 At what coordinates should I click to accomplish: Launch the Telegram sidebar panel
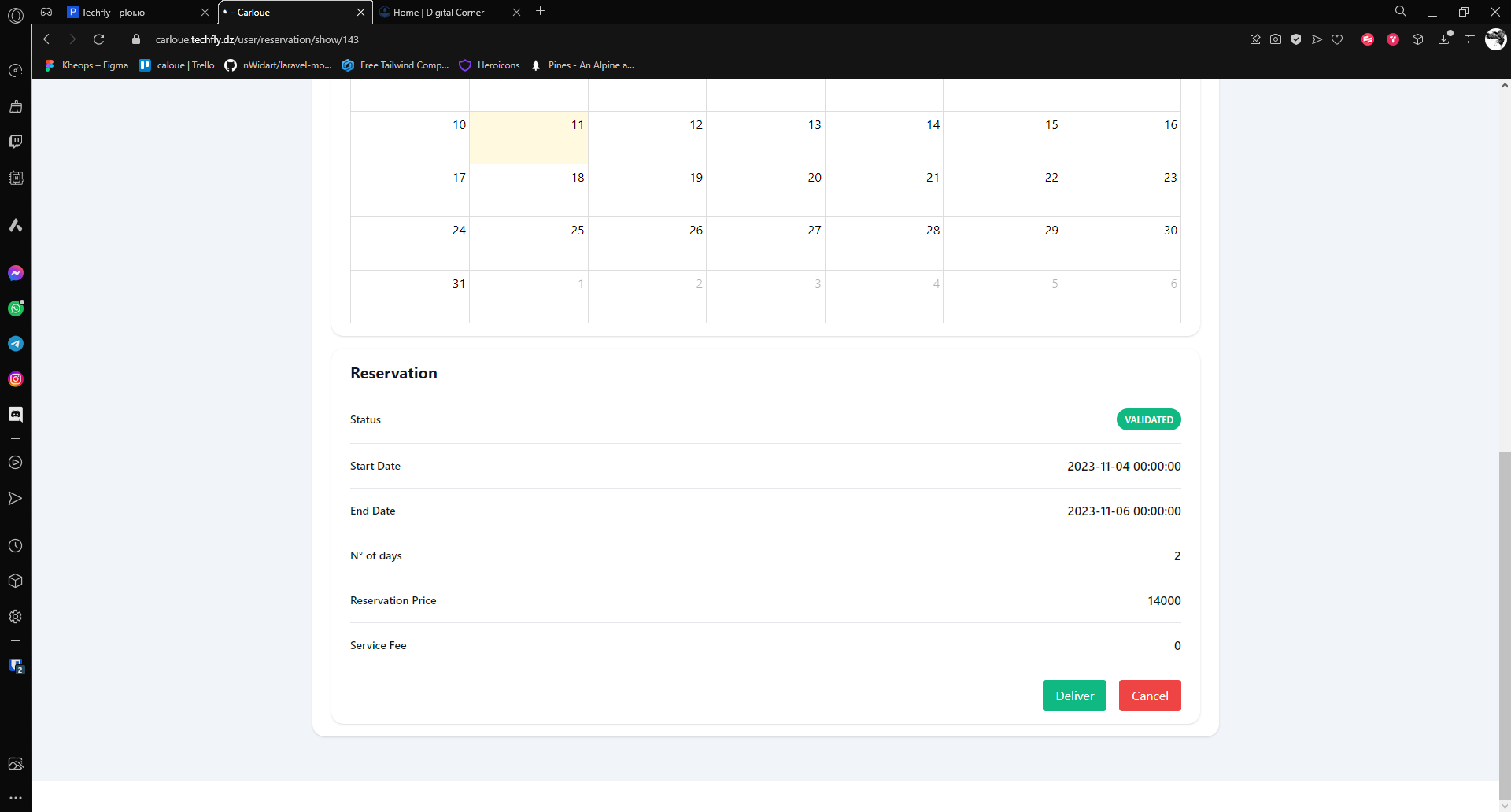coord(16,344)
